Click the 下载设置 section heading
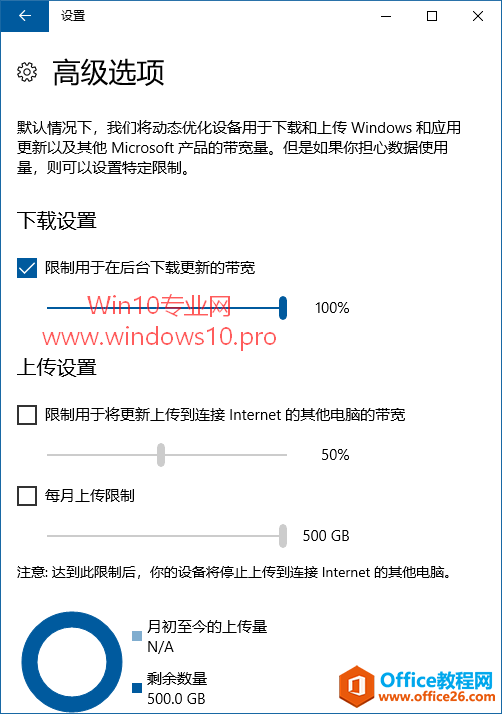The image size is (502, 714). [x=57, y=221]
